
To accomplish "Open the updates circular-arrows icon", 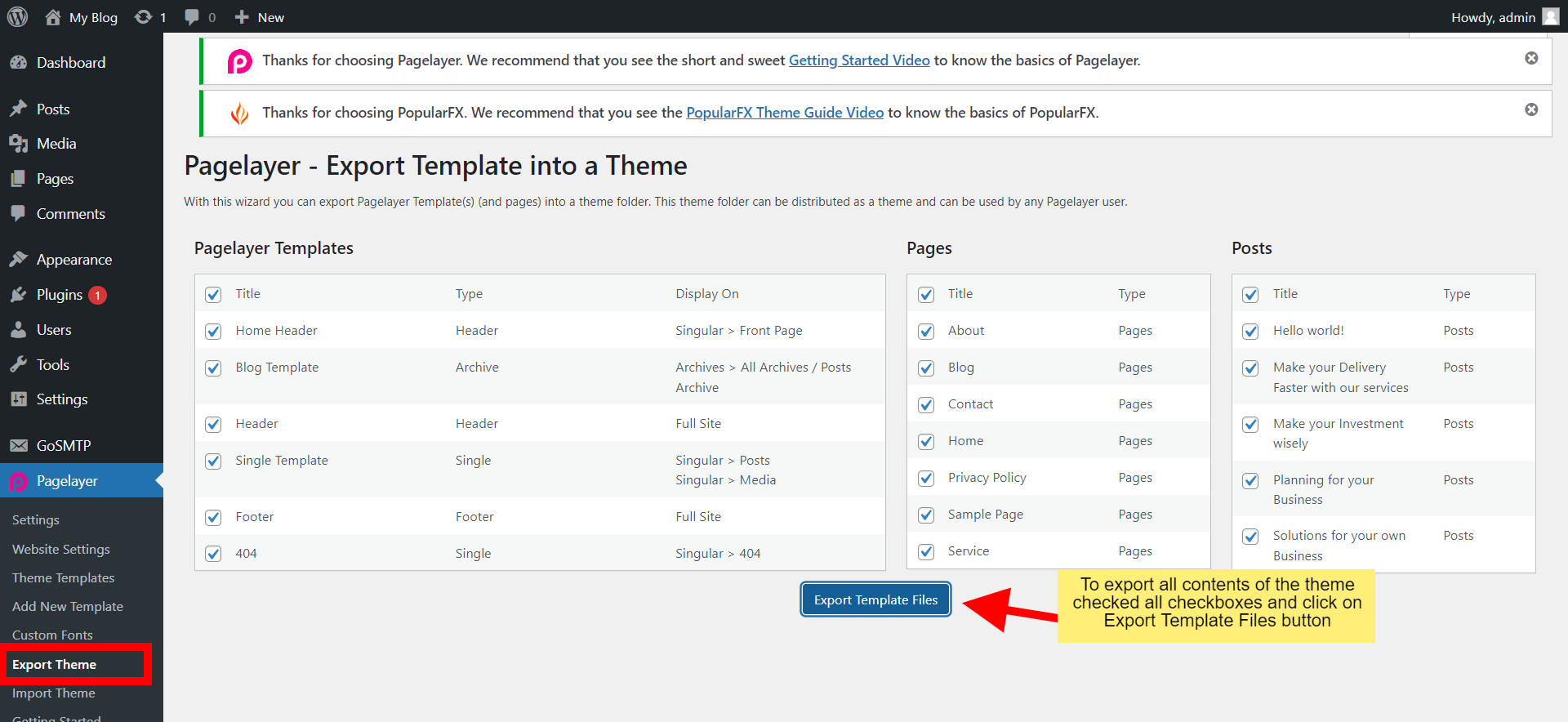I will click(x=143, y=17).
